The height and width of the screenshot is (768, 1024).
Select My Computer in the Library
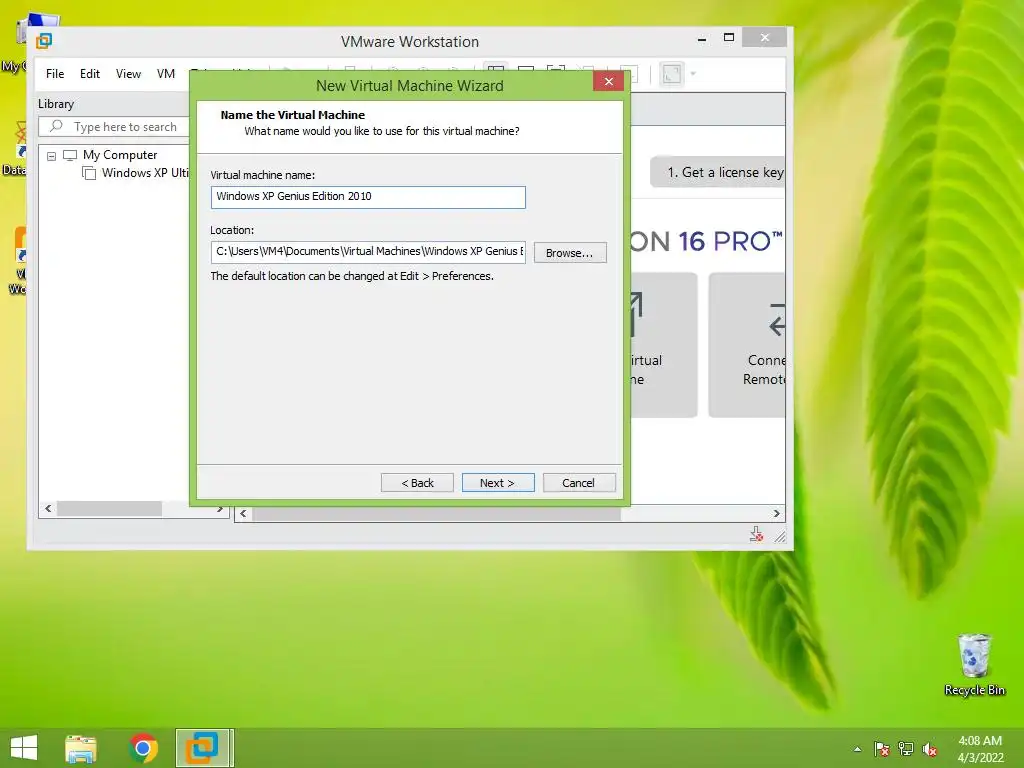(120, 155)
